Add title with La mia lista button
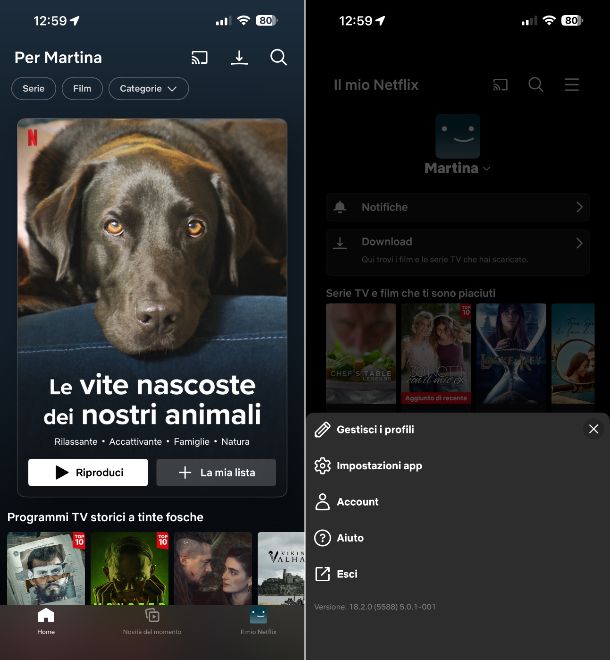Screen dimensions: 610x660 coord(216,472)
